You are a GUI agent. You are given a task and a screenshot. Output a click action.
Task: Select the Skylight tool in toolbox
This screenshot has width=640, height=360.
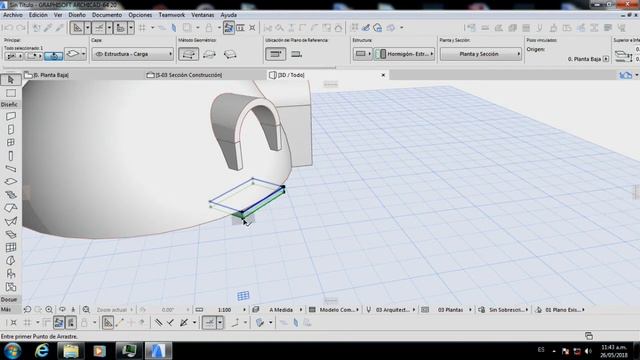click(11, 234)
